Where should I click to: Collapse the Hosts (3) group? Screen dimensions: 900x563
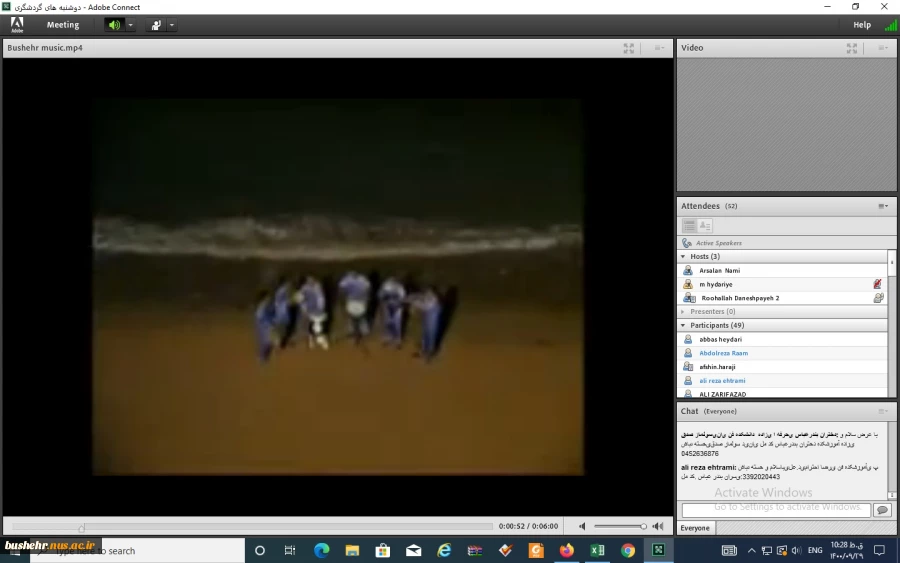click(683, 257)
